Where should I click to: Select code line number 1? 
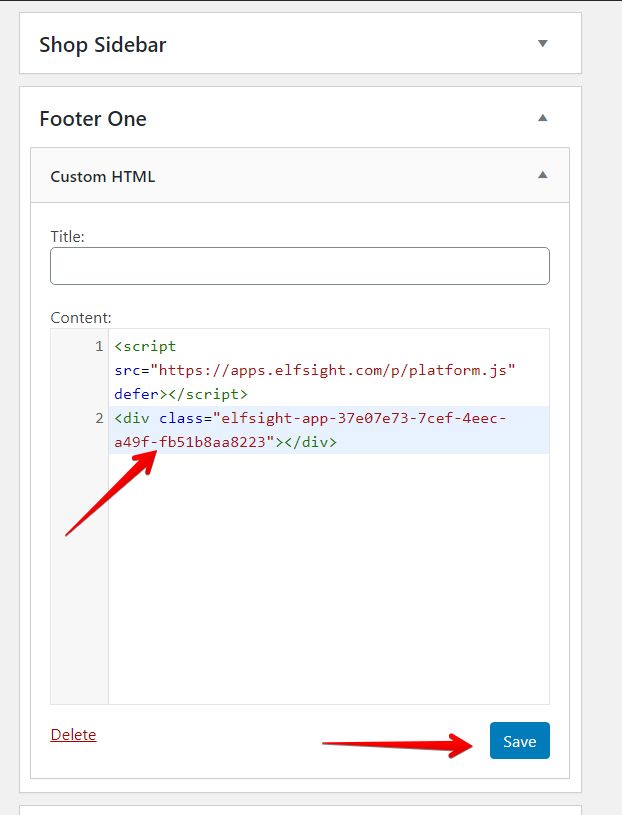coord(99,346)
